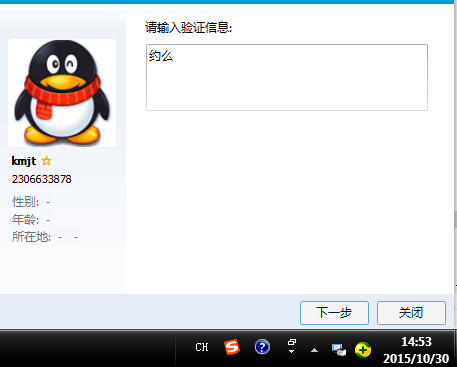The height and width of the screenshot is (367, 457).
Task: Click the QQ penguin avatar picture
Action: tap(62, 93)
